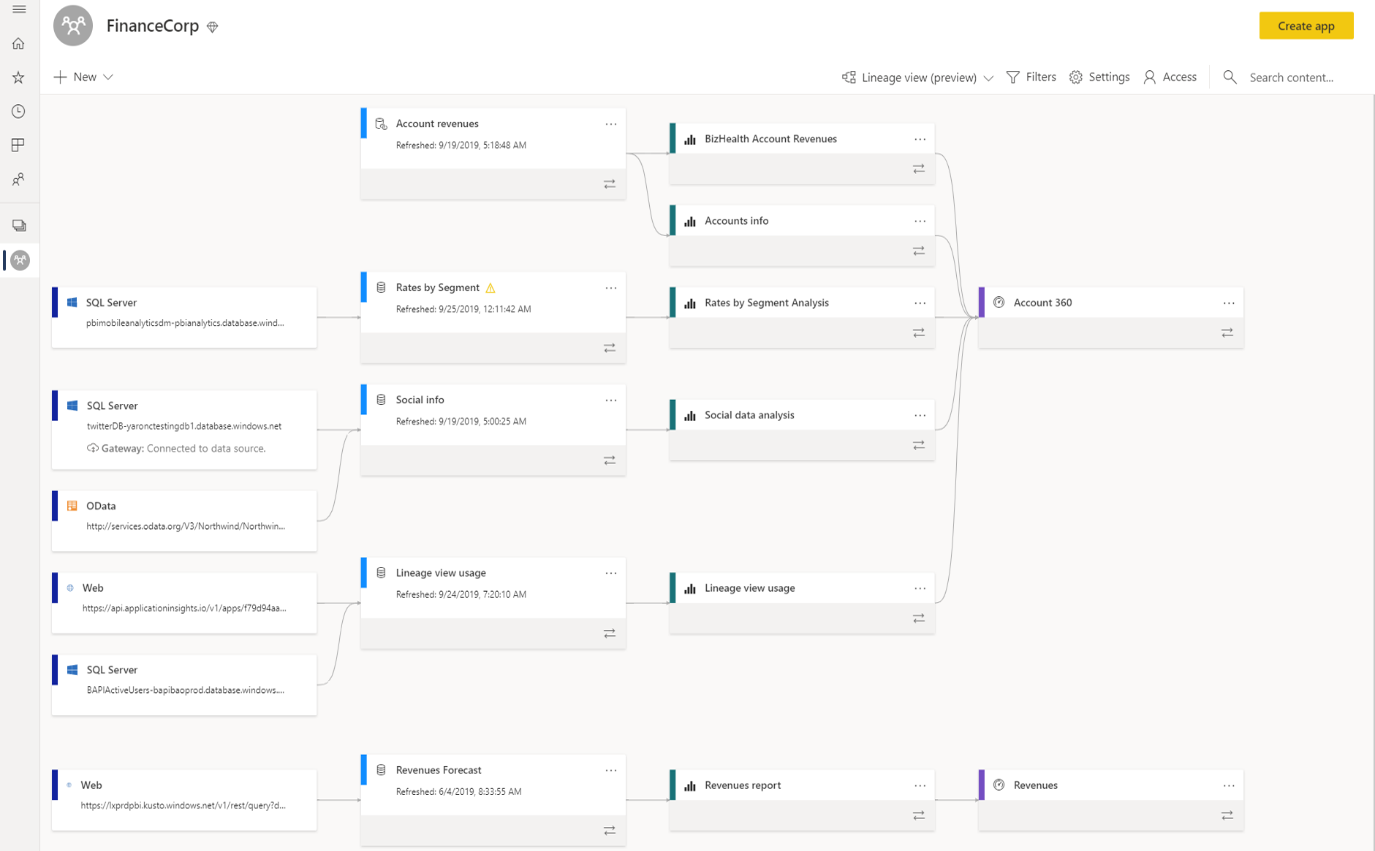Viewport: 1375px width, 851px height.
Task: Show lineage for Social info dataset
Action: pos(609,460)
